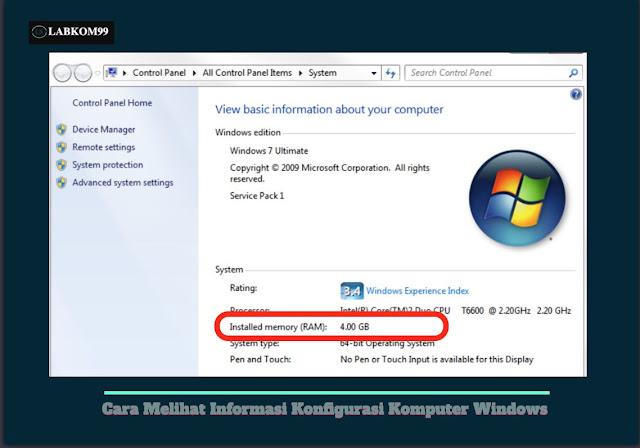Open Device Manager link
This screenshot has height=448, width=640.
[104, 129]
